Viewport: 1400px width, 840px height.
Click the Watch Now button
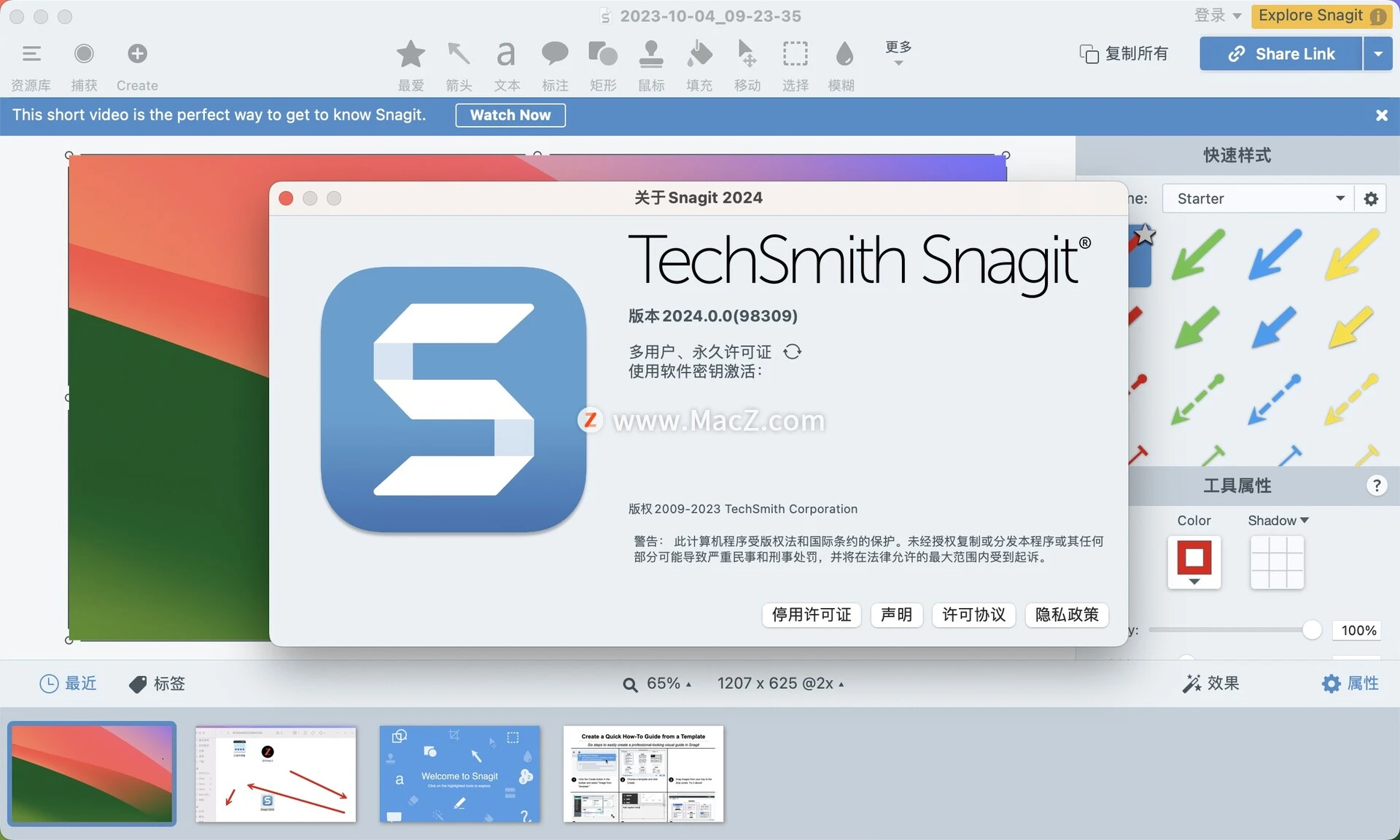pyautogui.click(x=510, y=115)
